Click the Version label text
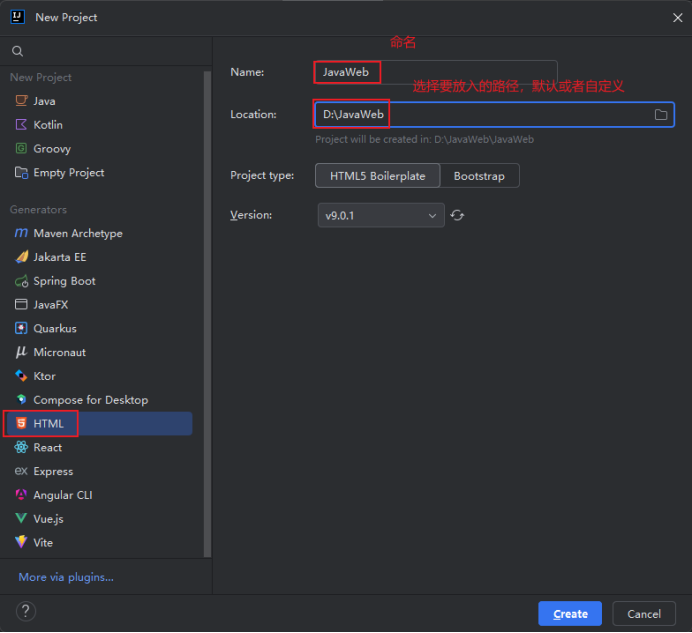The width and height of the screenshot is (692, 633). coord(251,215)
